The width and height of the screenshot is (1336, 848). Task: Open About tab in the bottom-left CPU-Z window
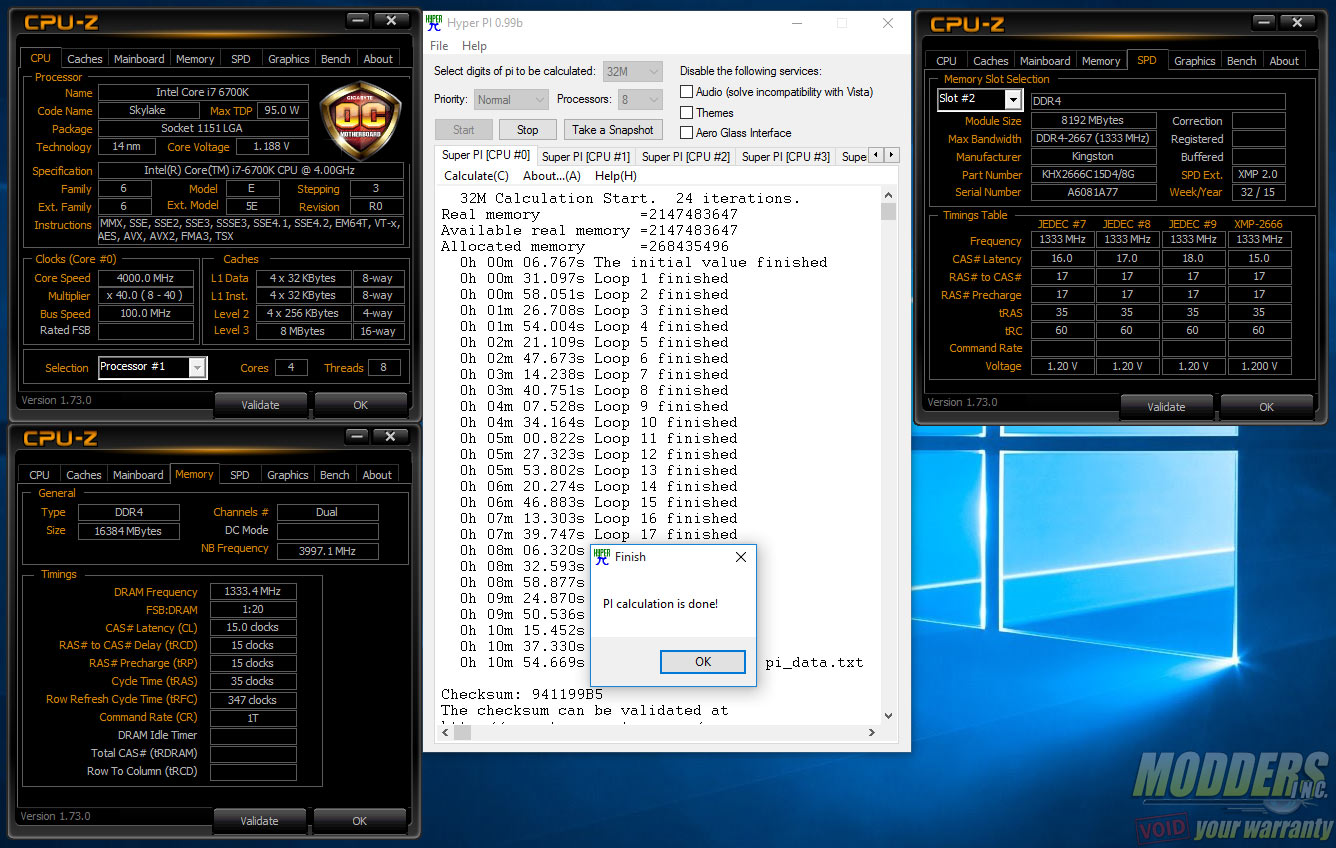tap(377, 475)
